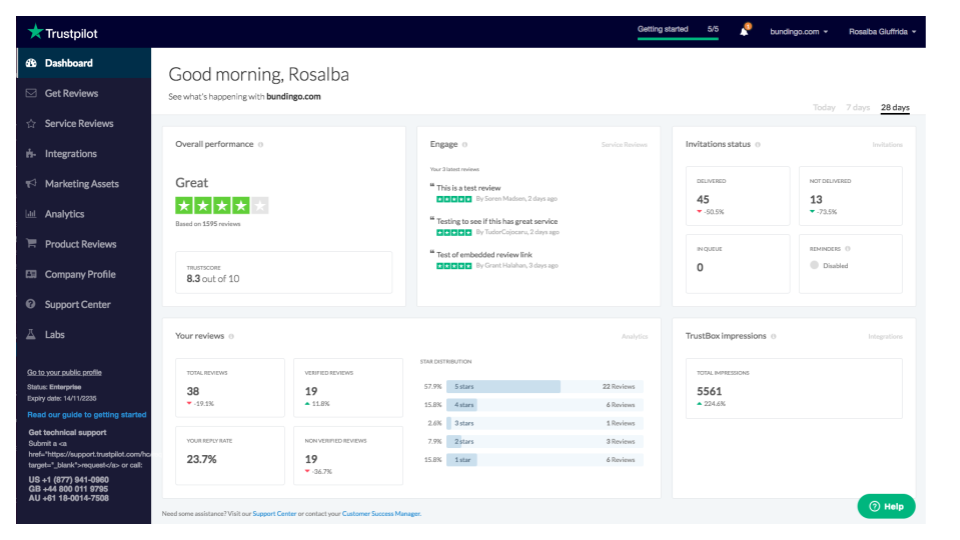The image size is (960, 540).
Task: Click the four-star rating graphic
Action: tap(222, 206)
